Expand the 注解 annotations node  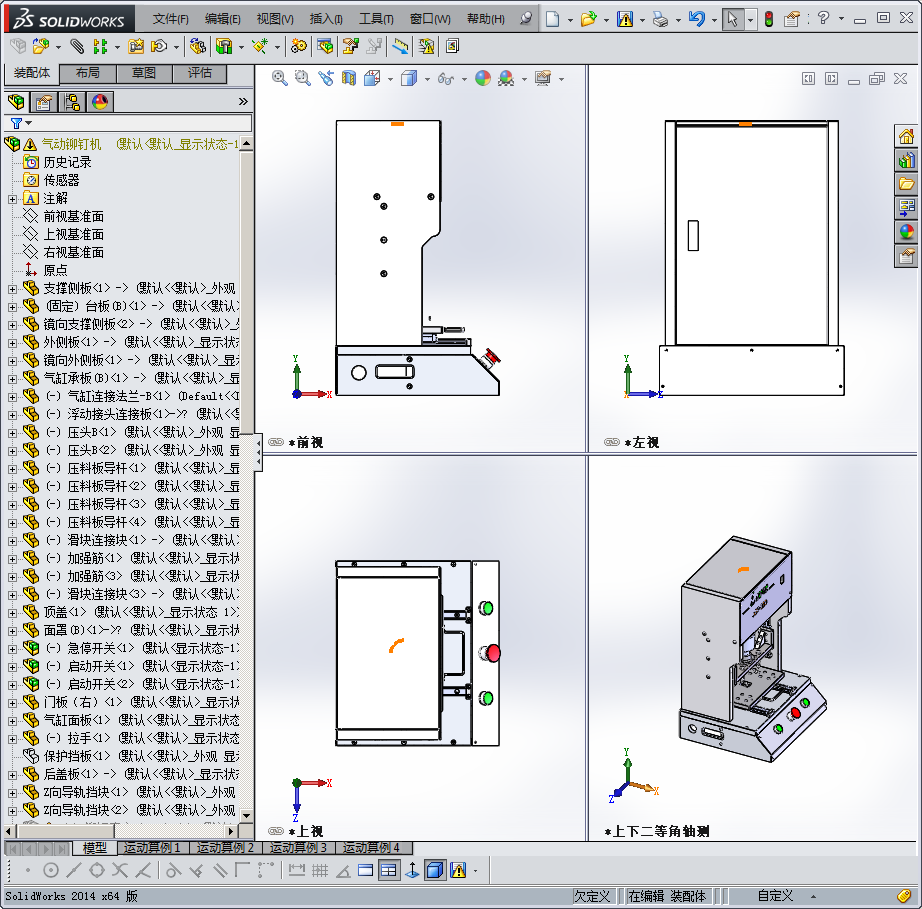(12, 199)
